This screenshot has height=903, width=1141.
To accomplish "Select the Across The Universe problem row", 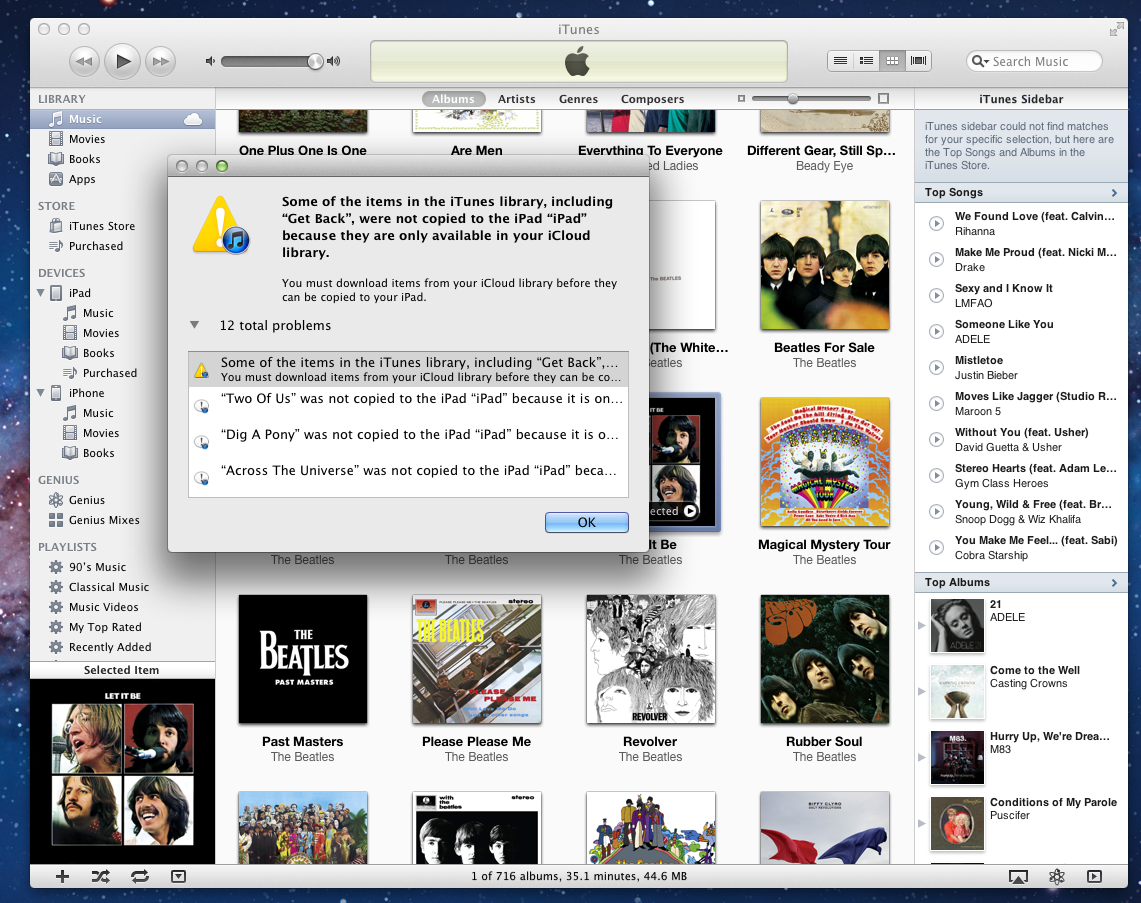I will click(x=408, y=477).
